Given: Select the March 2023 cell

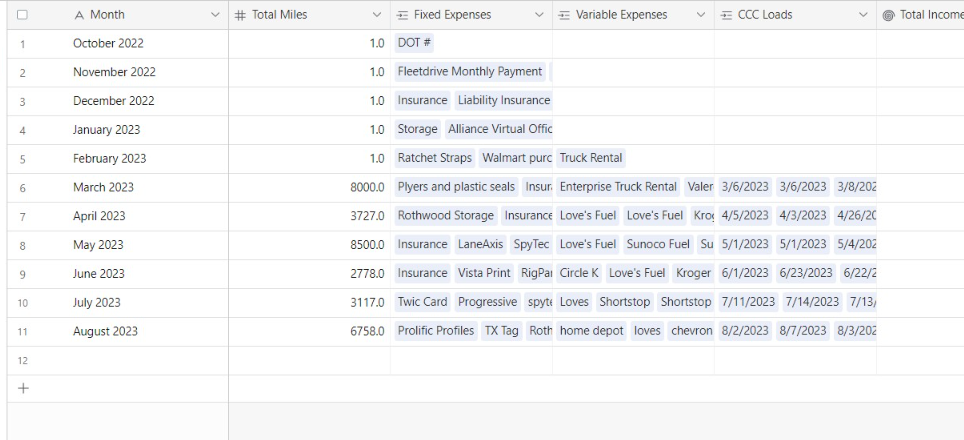Looking at the screenshot, I should (103, 187).
